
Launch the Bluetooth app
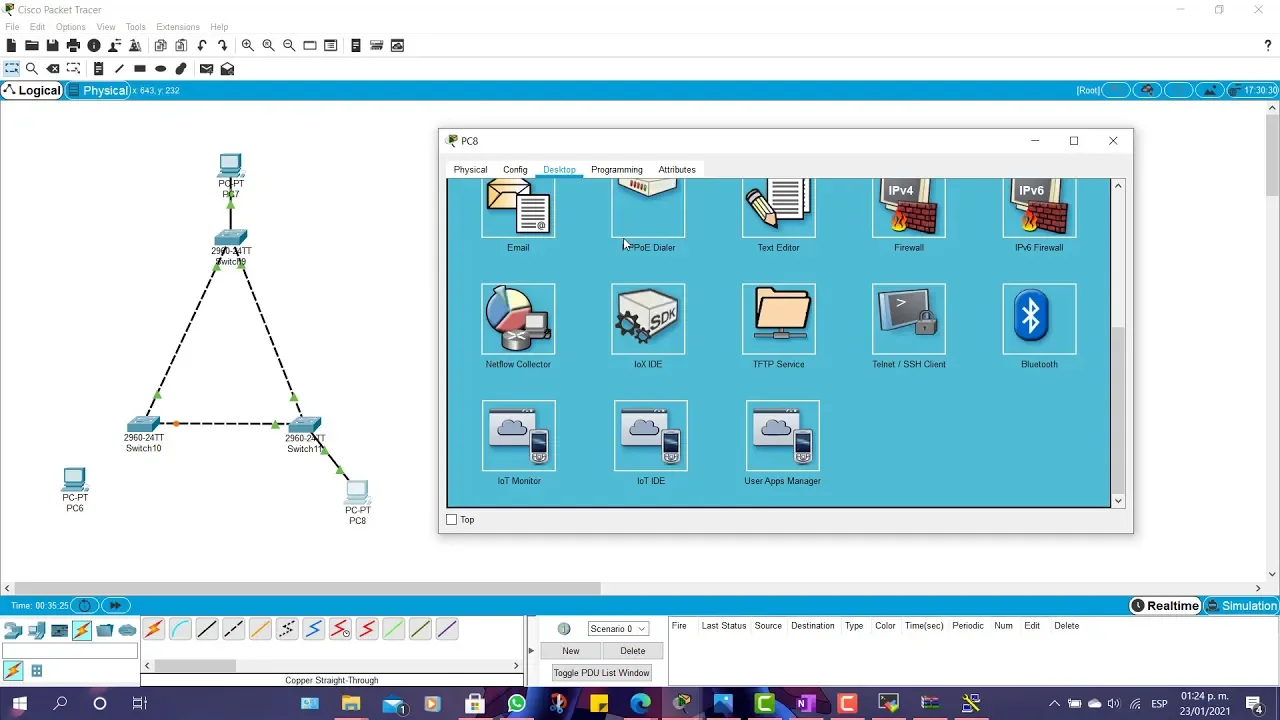1039,319
